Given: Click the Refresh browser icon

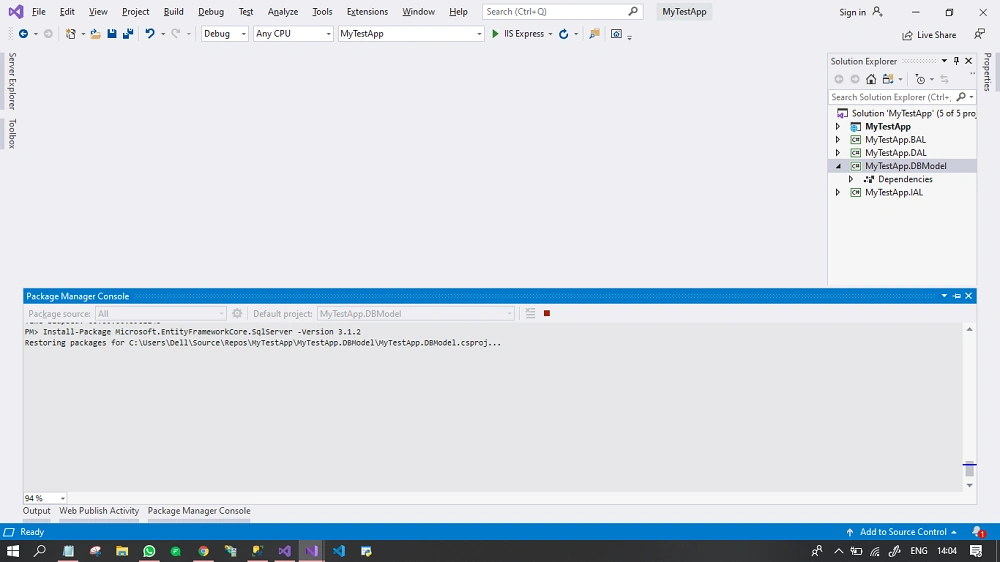Looking at the screenshot, I should click(x=564, y=34).
